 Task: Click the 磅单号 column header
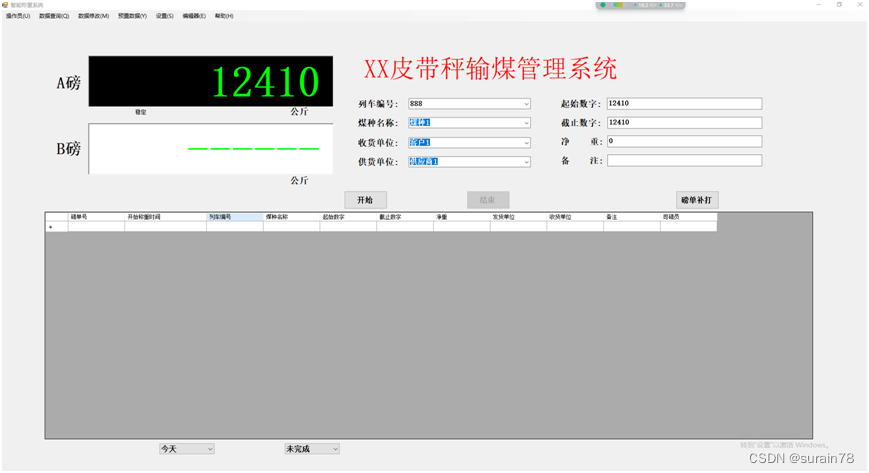(96, 217)
